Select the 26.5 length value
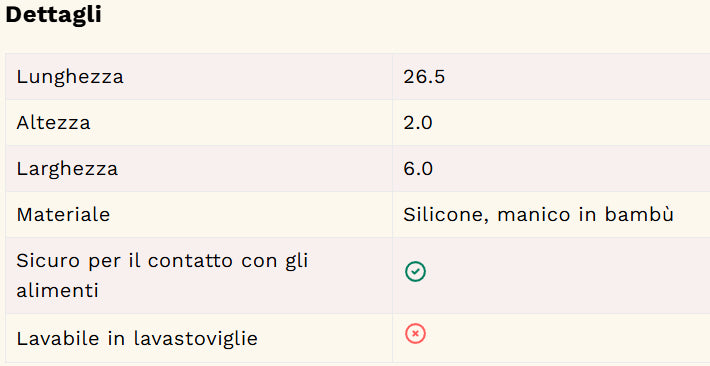Image resolution: width=710 pixels, height=366 pixels. (424, 77)
